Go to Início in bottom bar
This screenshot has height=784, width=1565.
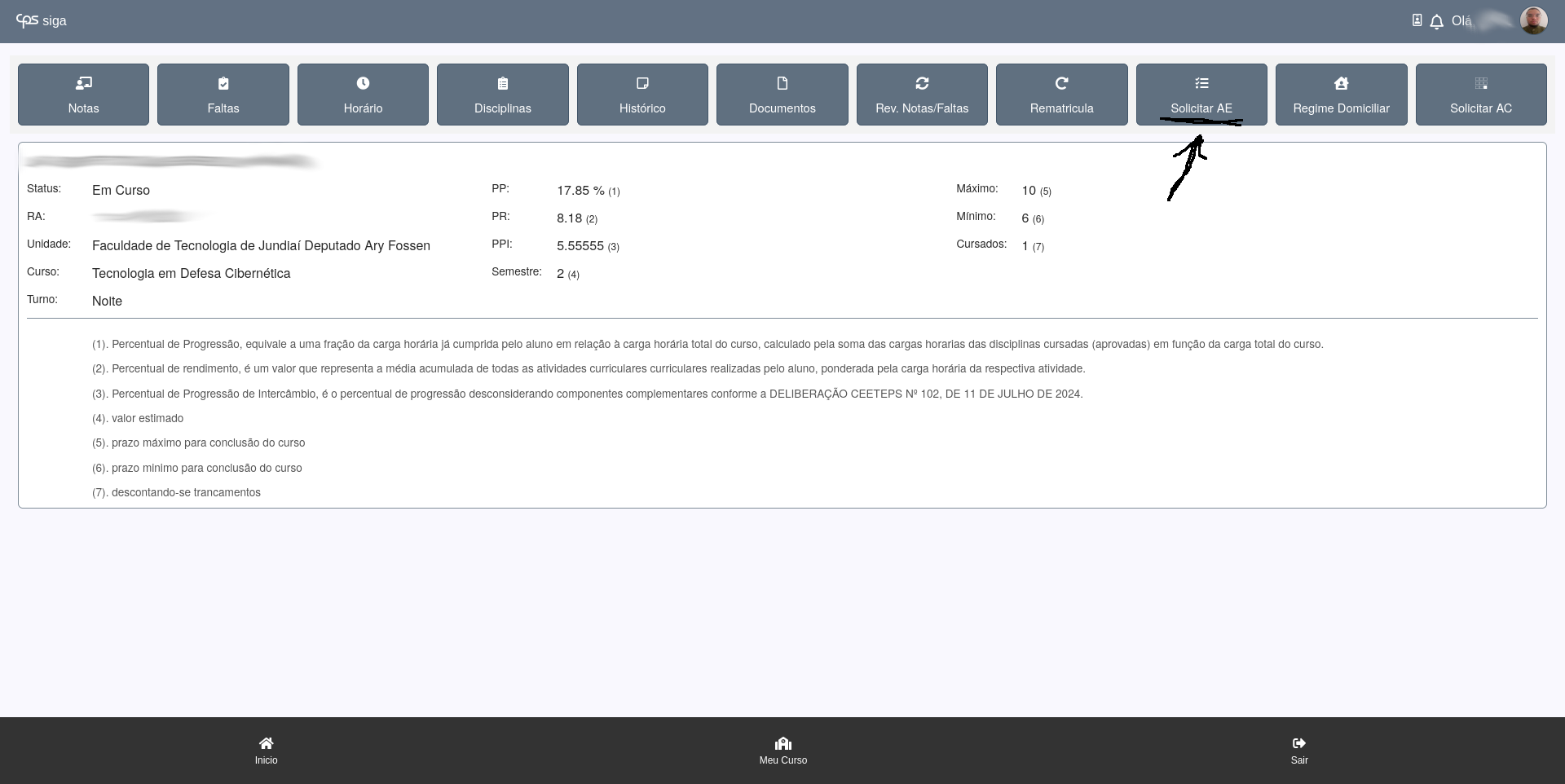[266, 750]
